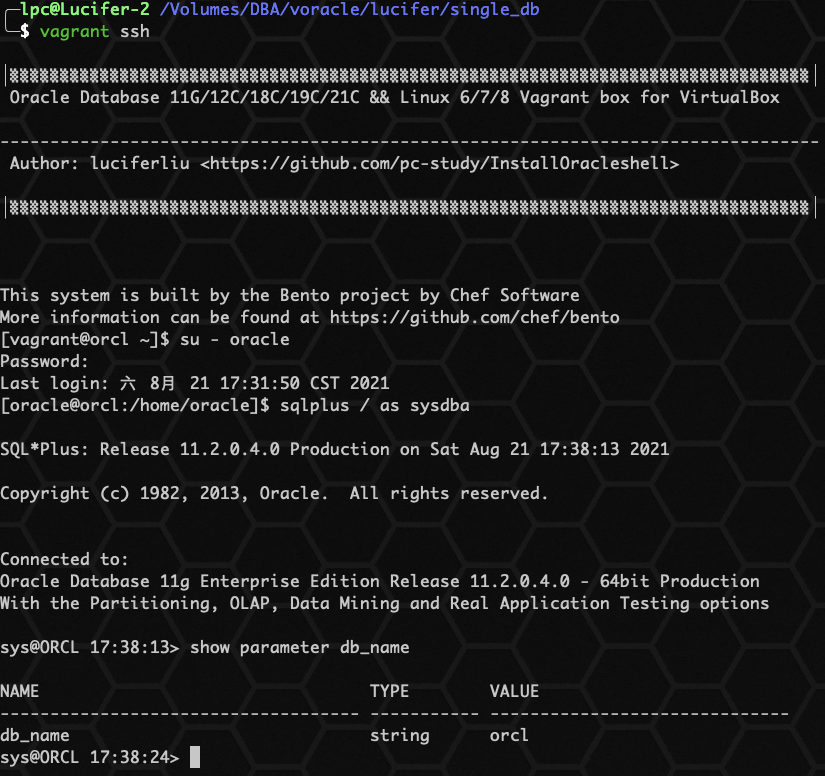
Task: Click the 'show parameter db_name' command
Action: point(299,648)
